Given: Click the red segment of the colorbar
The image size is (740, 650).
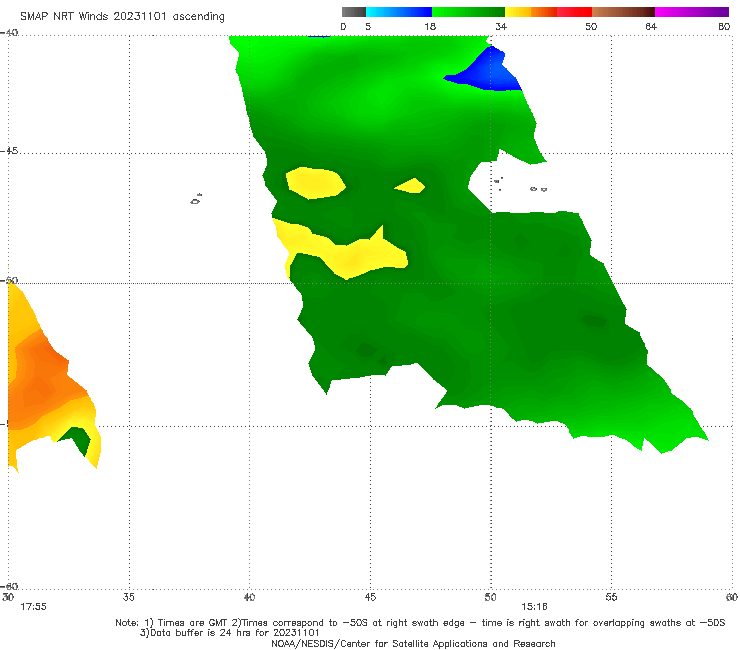Looking at the screenshot, I should pyautogui.click(x=574, y=12).
